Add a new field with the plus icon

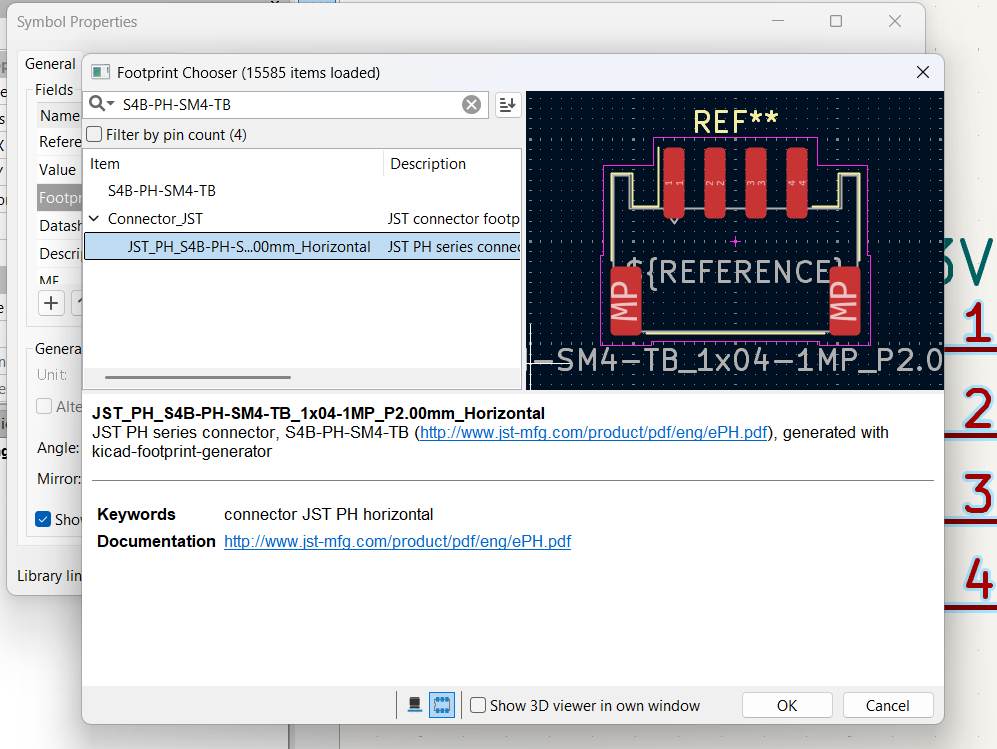(x=50, y=303)
